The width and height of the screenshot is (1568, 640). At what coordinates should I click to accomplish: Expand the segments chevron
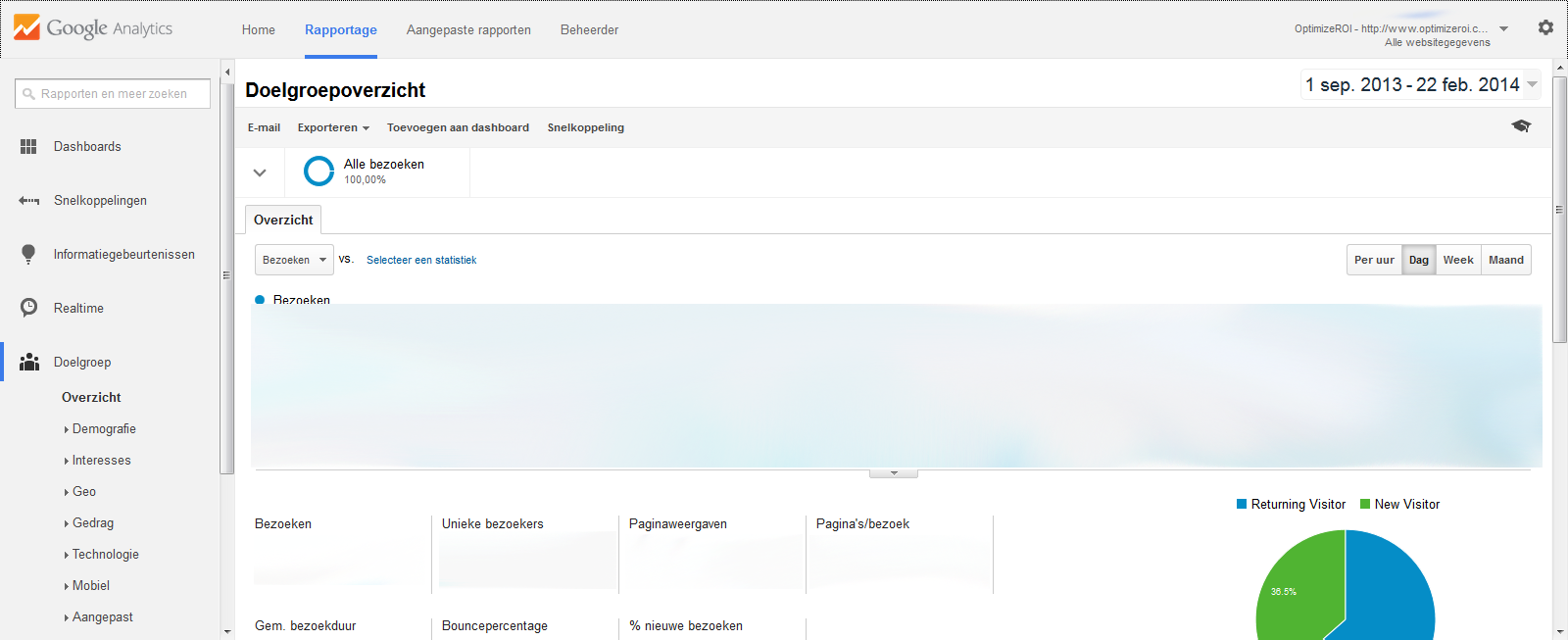[x=260, y=172]
